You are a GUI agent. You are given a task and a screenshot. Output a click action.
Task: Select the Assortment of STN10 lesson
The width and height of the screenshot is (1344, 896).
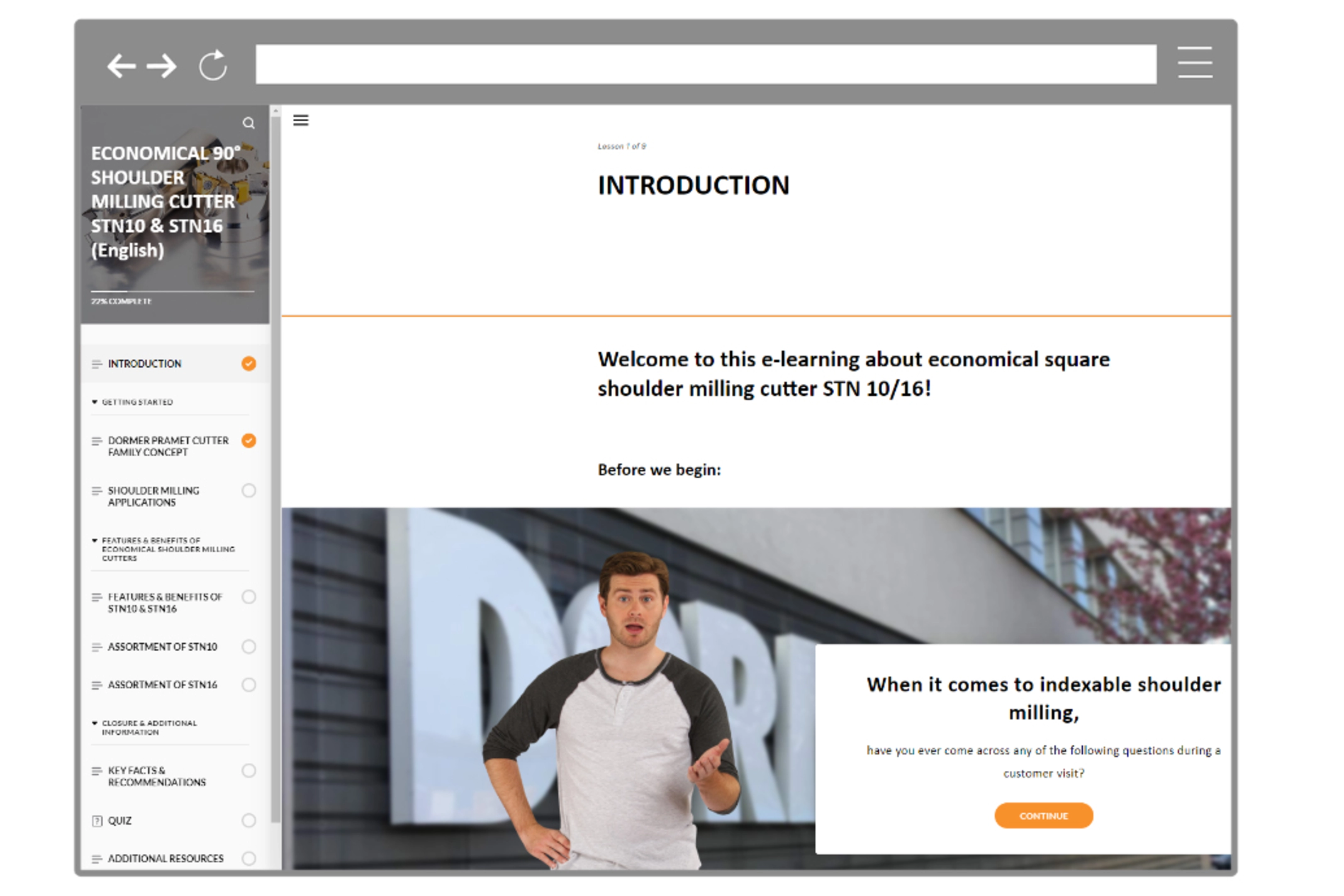tap(163, 647)
